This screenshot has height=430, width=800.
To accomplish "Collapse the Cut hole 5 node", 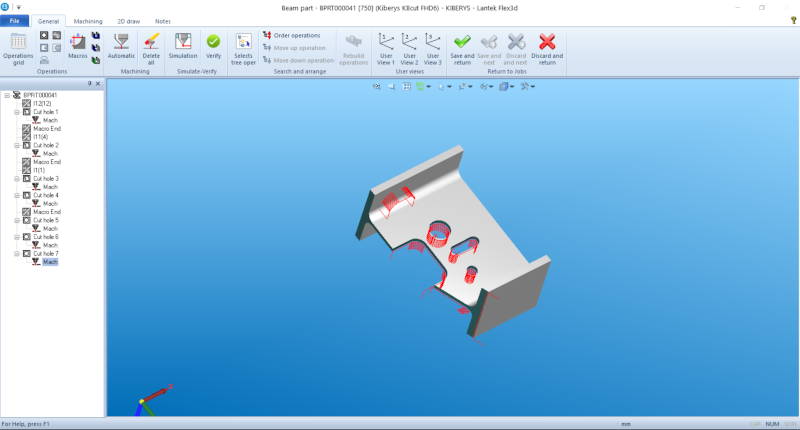I will pos(17,220).
